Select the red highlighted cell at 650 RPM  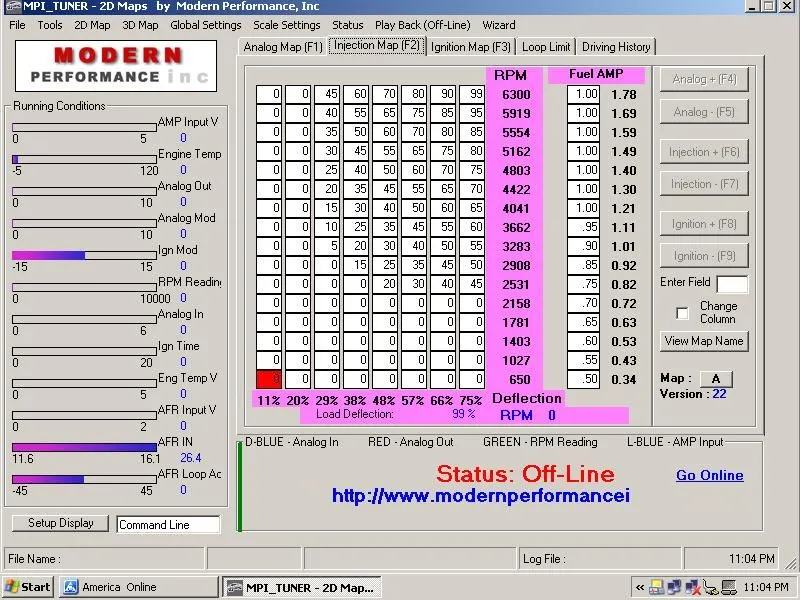(x=268, y=380)
